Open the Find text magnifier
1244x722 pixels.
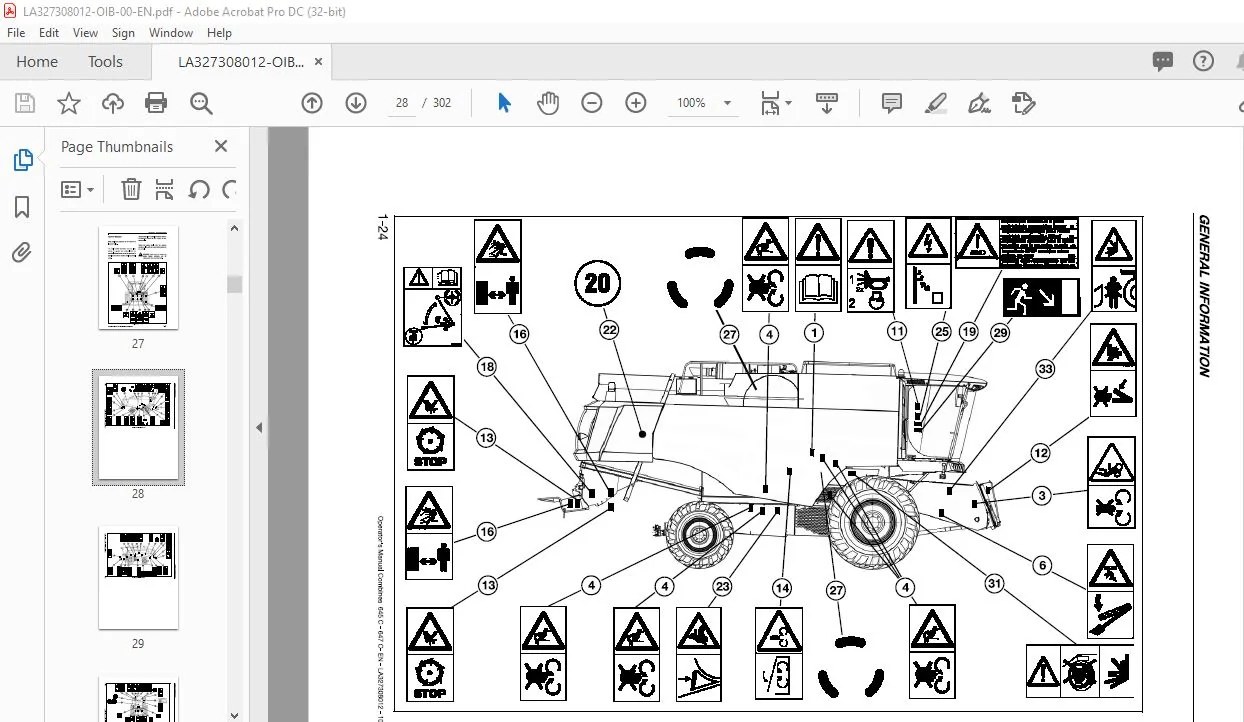pyautogui.click(x=201, y=103)
